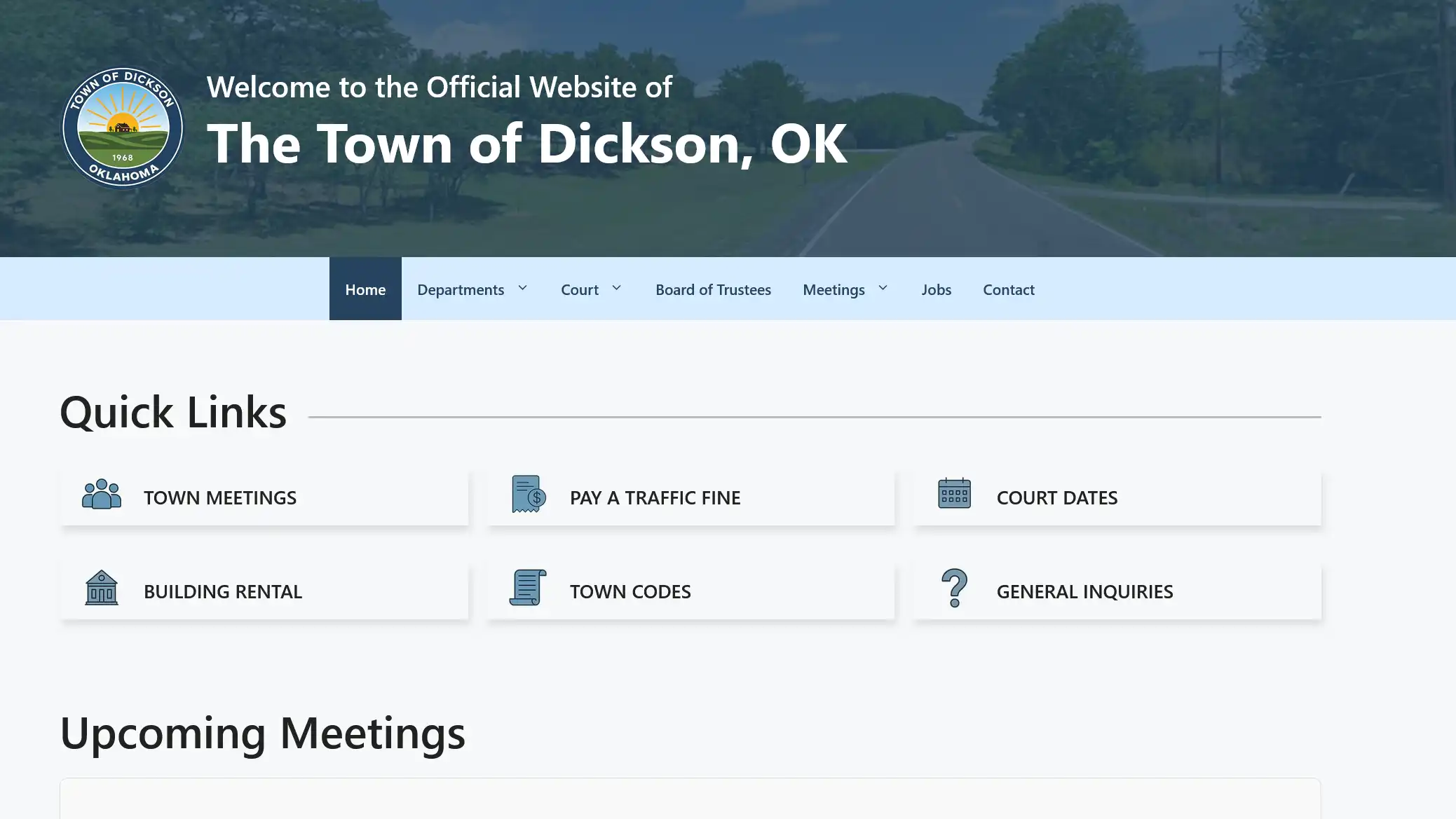The height and width of the screenshot is (819, 1456).
Task: Click the Building Rental building icon
Action: (102, 587)
